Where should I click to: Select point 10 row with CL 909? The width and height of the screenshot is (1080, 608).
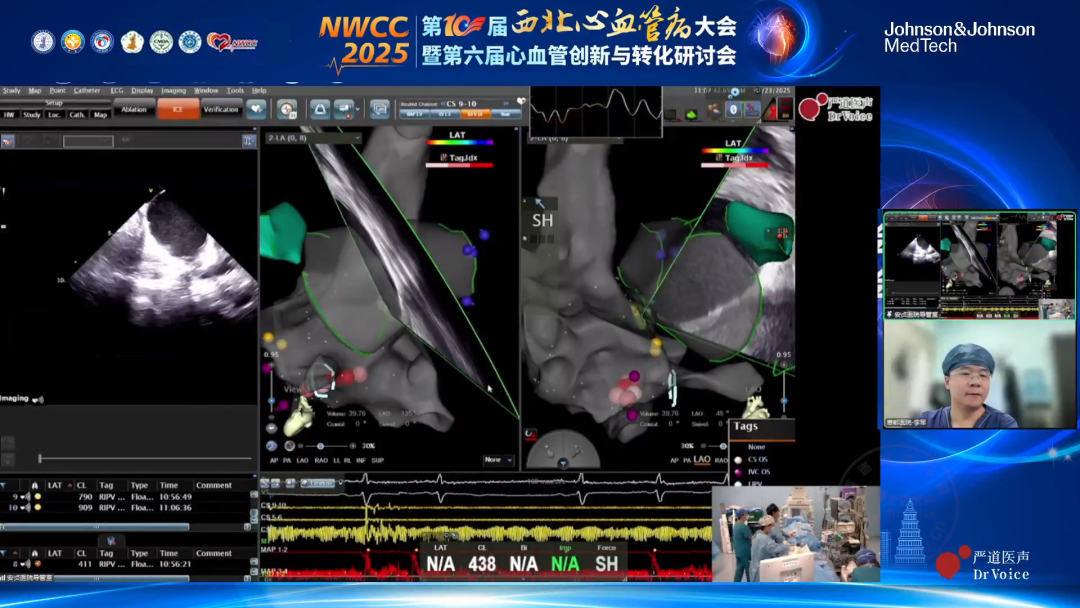[127, 507]
